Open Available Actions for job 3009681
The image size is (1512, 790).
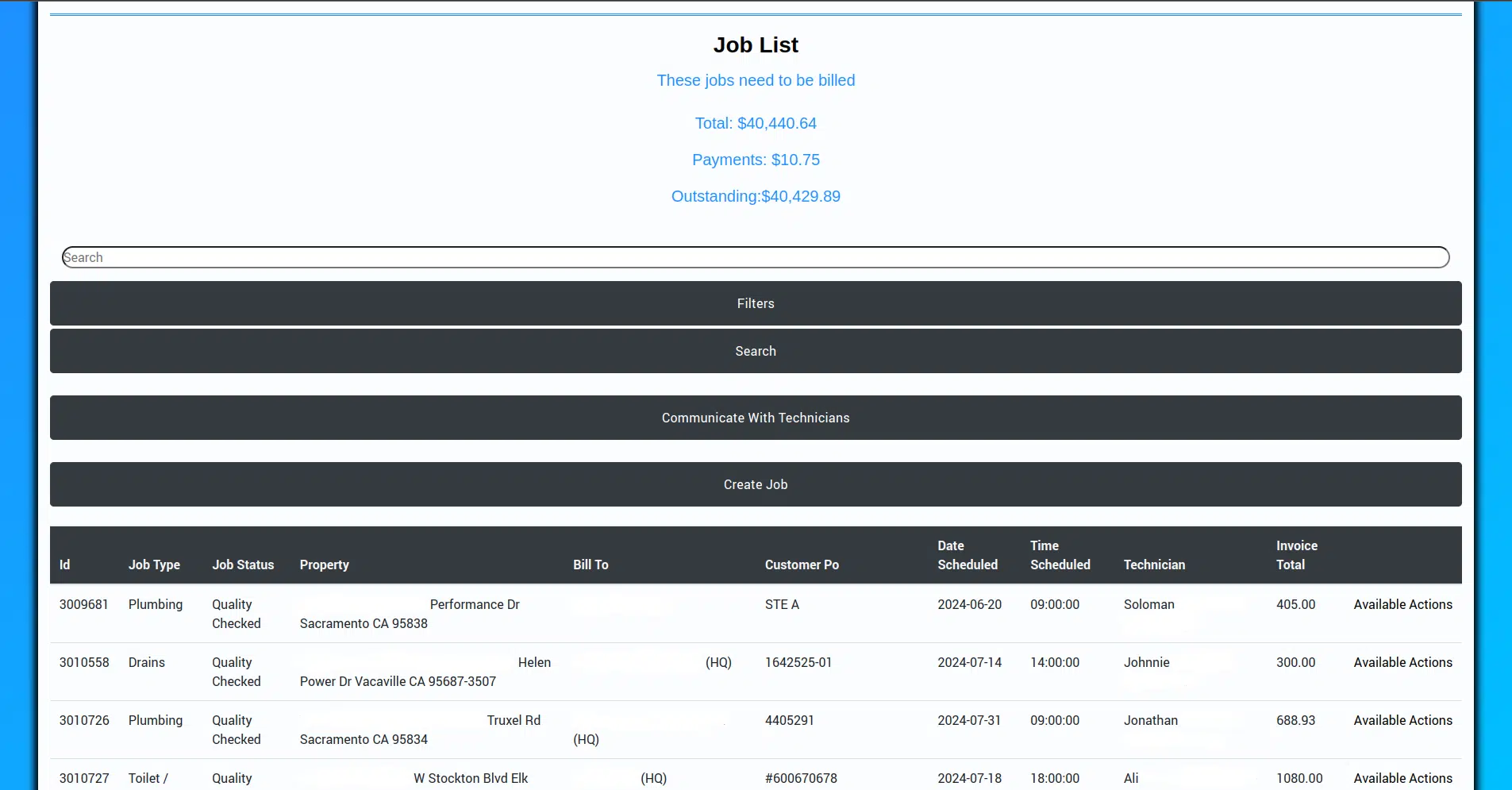[1402, 603]
